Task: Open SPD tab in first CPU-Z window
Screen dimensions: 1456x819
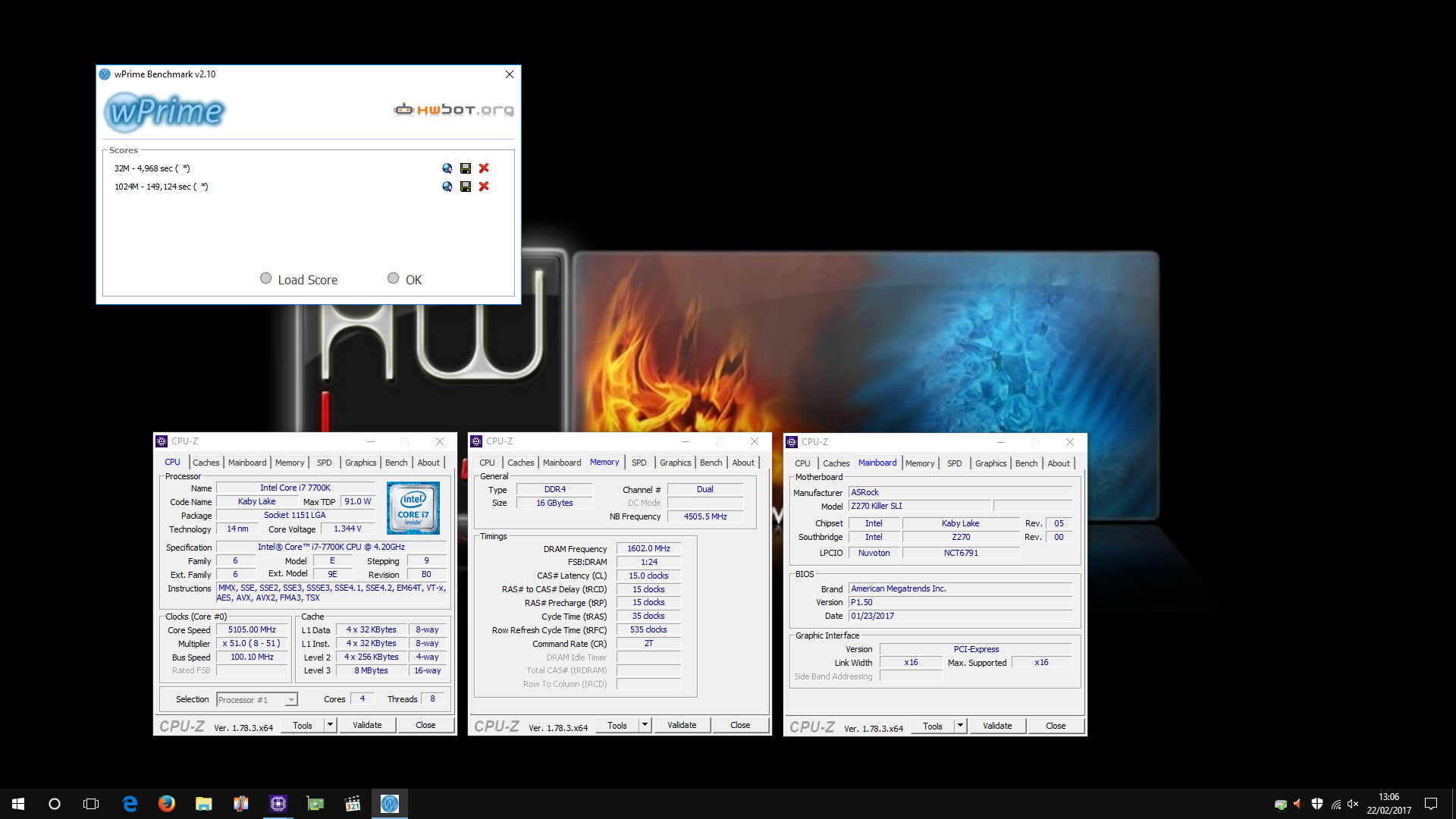Action: [325, 463]
